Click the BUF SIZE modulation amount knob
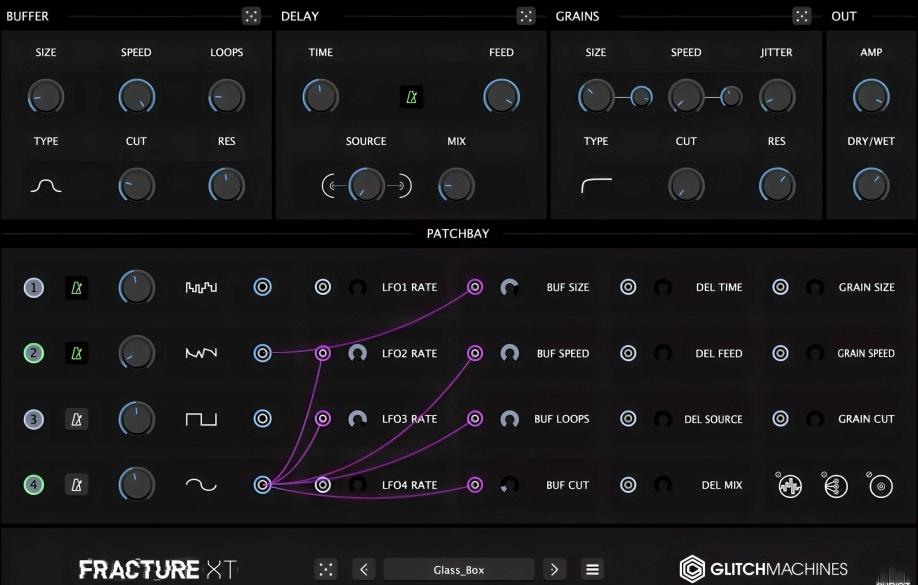Viewport: 918px width, 585px height. [509, 288]
